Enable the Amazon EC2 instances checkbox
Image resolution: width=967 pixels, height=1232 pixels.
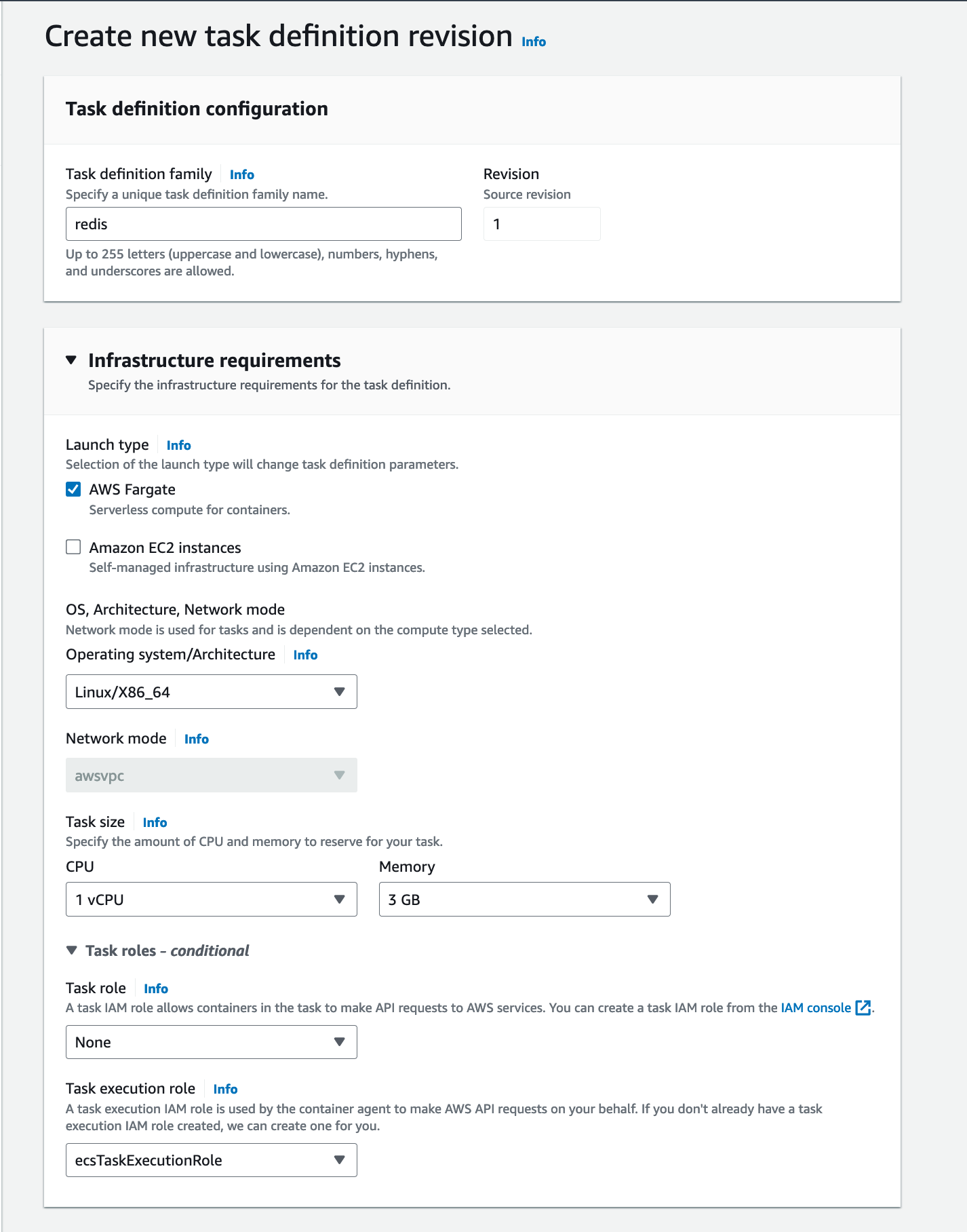pos(73,547)
